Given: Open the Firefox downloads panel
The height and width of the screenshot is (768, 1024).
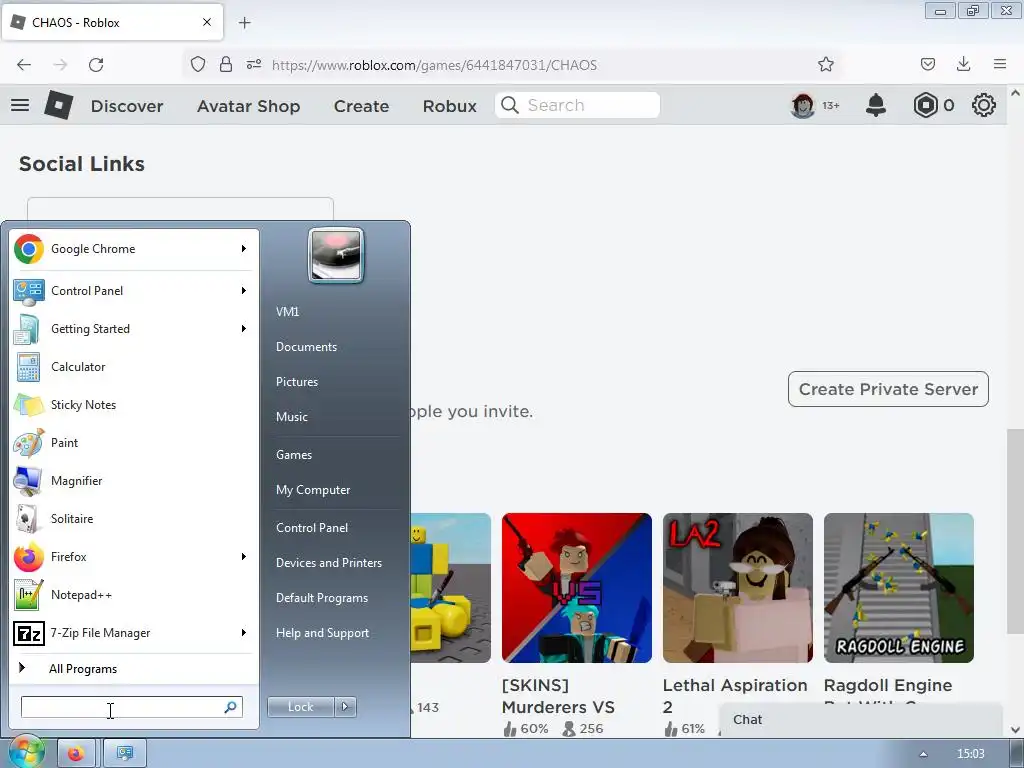Looking at the screenshot, I should pos(963,63).
